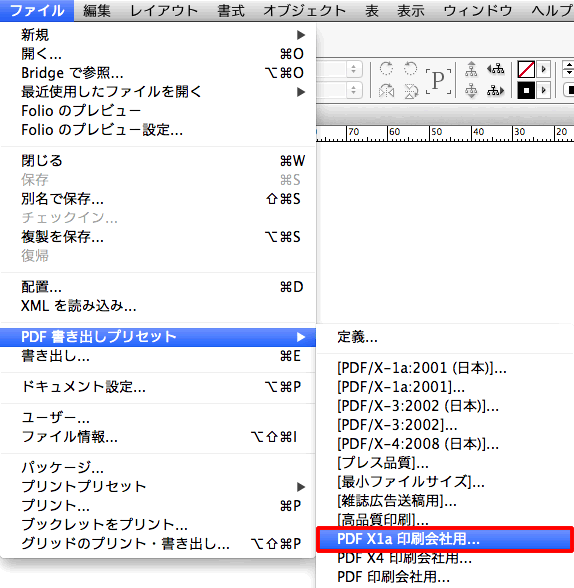This screenshot has width=574, height=588.
Task: Select [PDF/X-3:2002]... preset
Action: click(445, 425)
